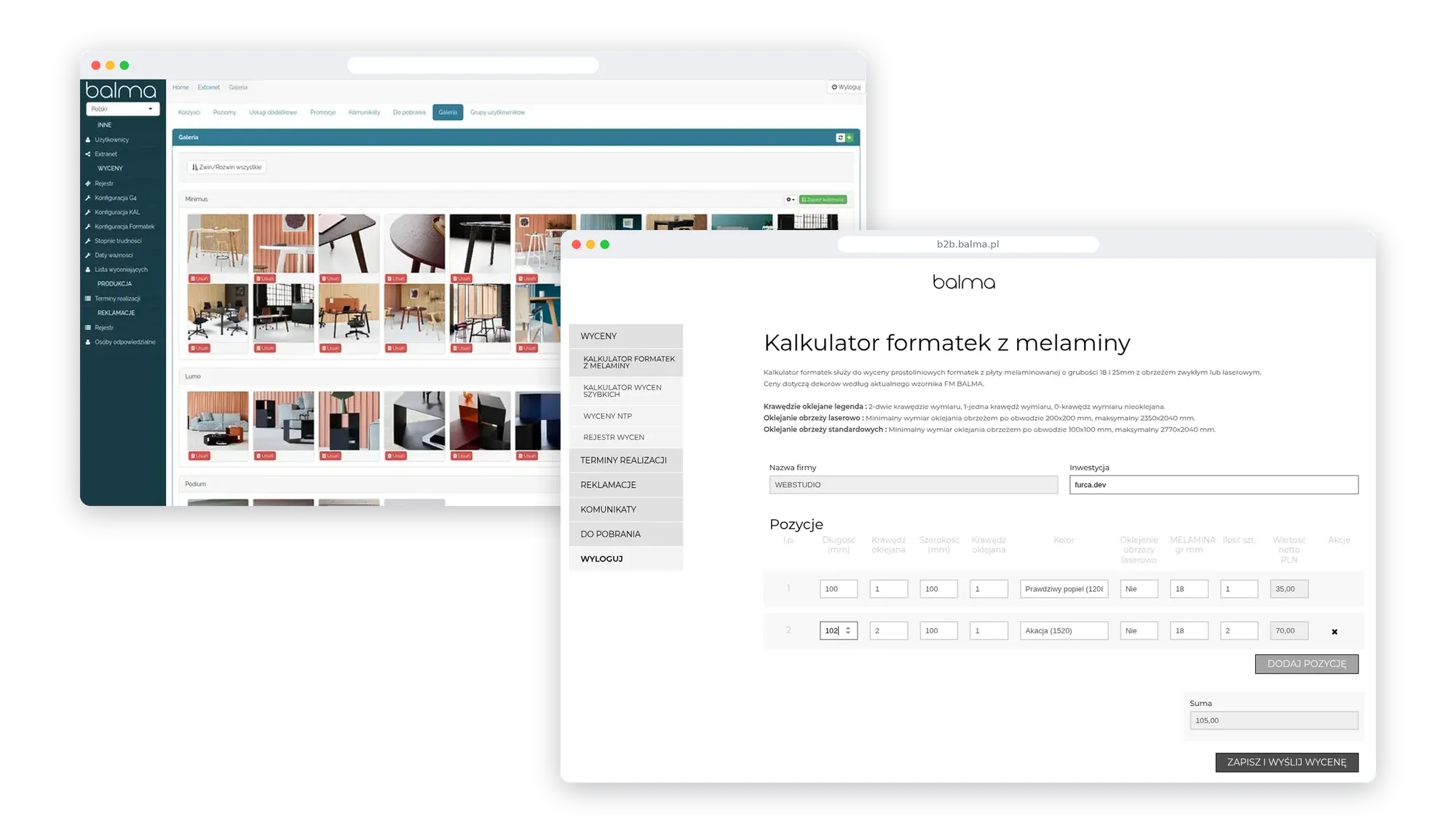This screenshot has height=819, width=1456.
Task: Click the Wyloguj item in b2b menu
Action: (x=626, y=559)
